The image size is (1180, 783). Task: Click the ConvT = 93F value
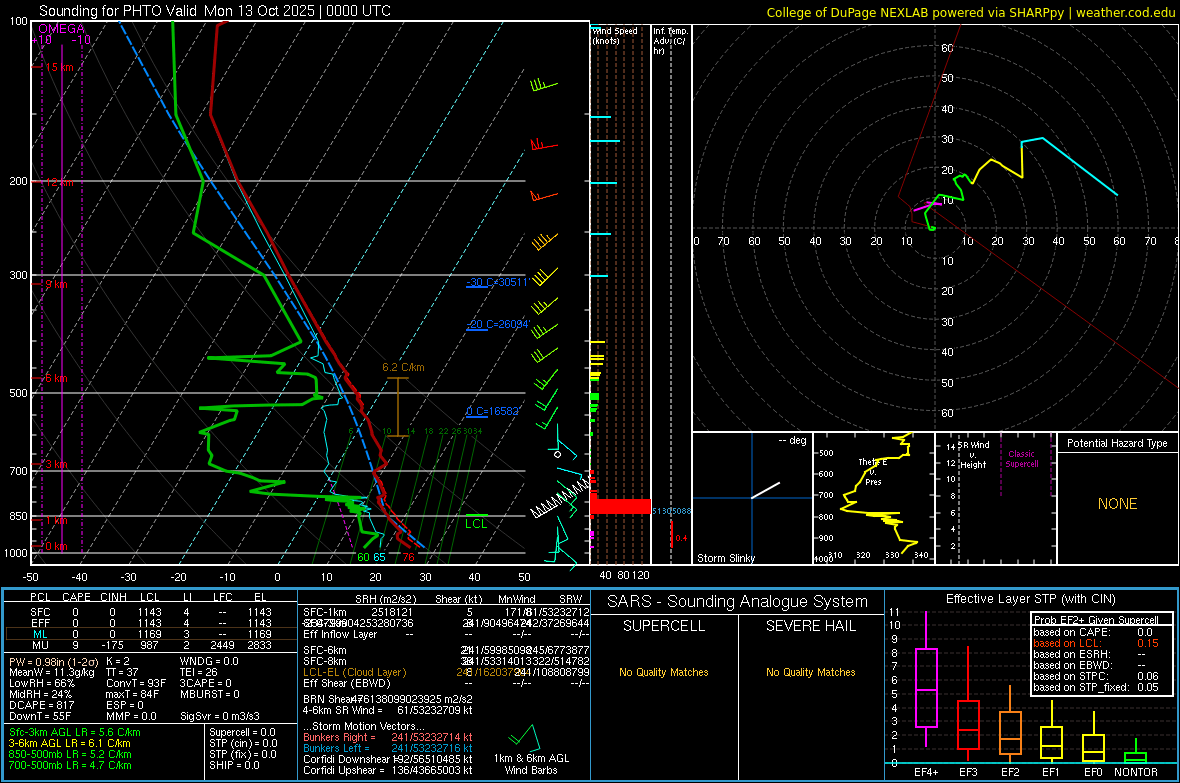click(136, 683)
